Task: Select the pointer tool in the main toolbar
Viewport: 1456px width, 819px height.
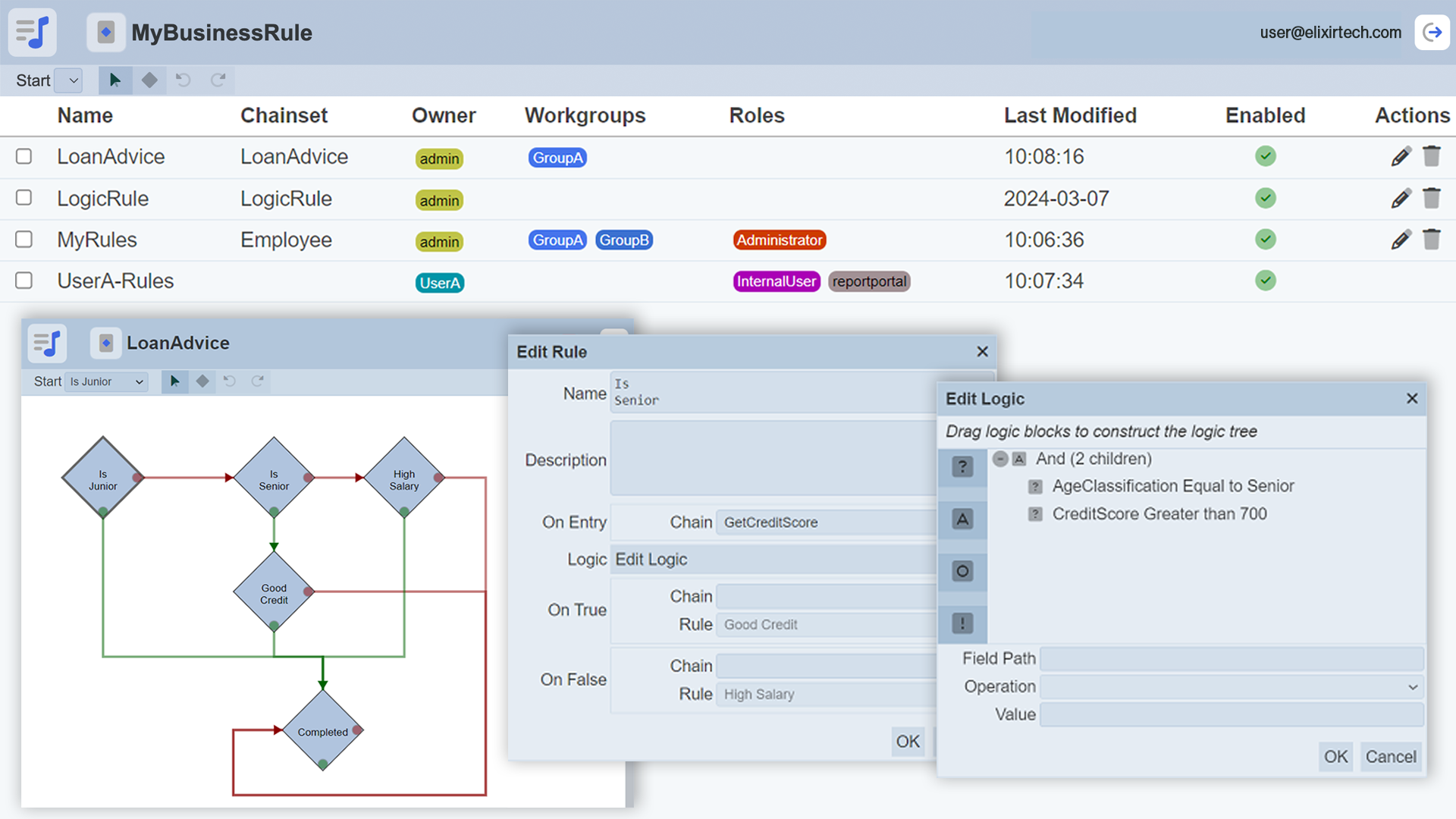Action: (x=115, y=80)
